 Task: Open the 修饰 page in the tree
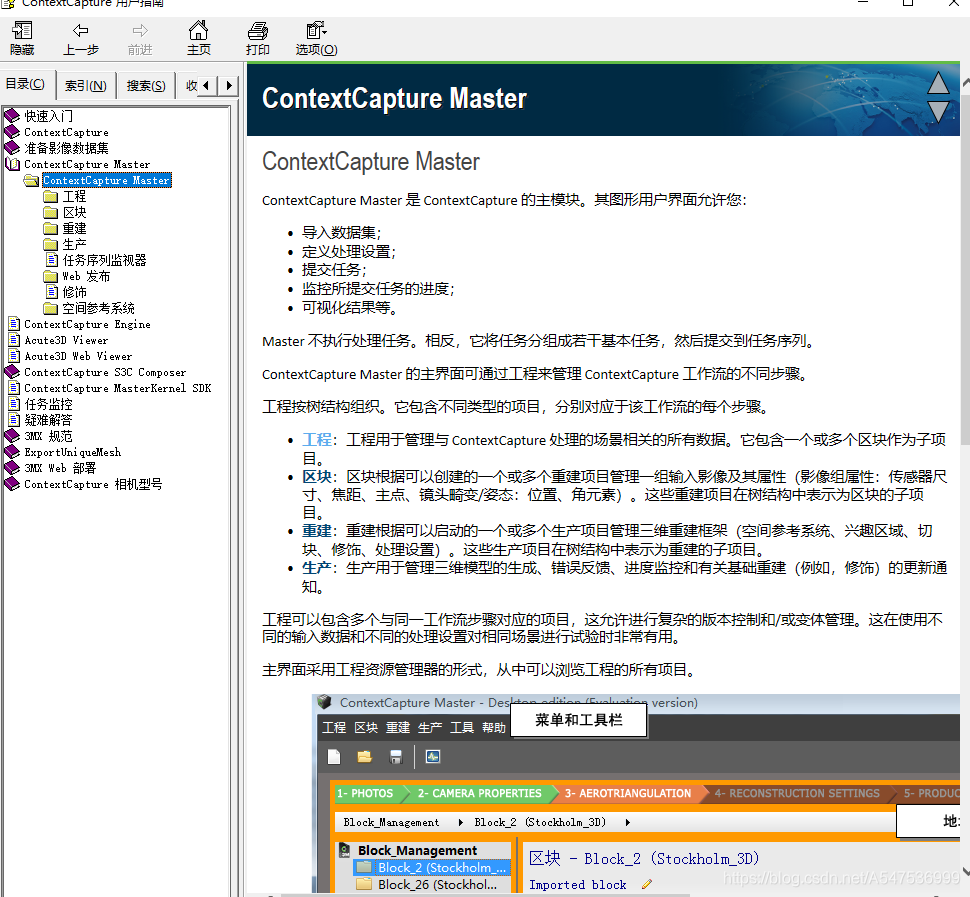point(66,292)
